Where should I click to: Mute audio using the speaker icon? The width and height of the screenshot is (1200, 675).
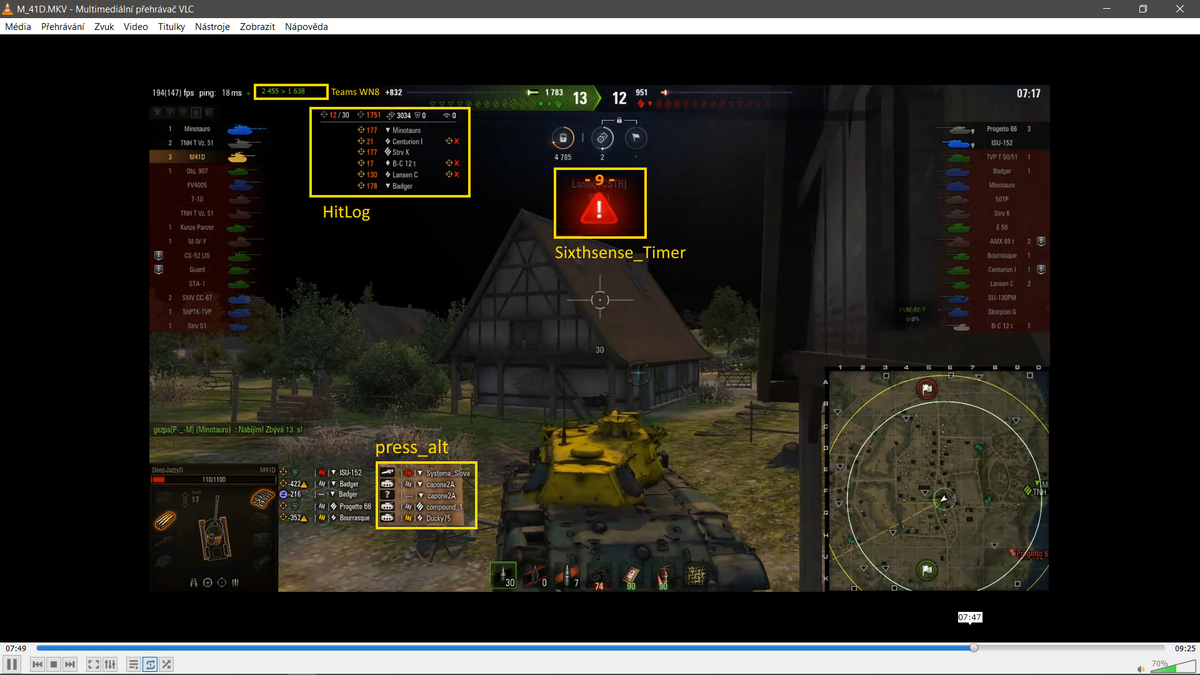pos(1141,668)
